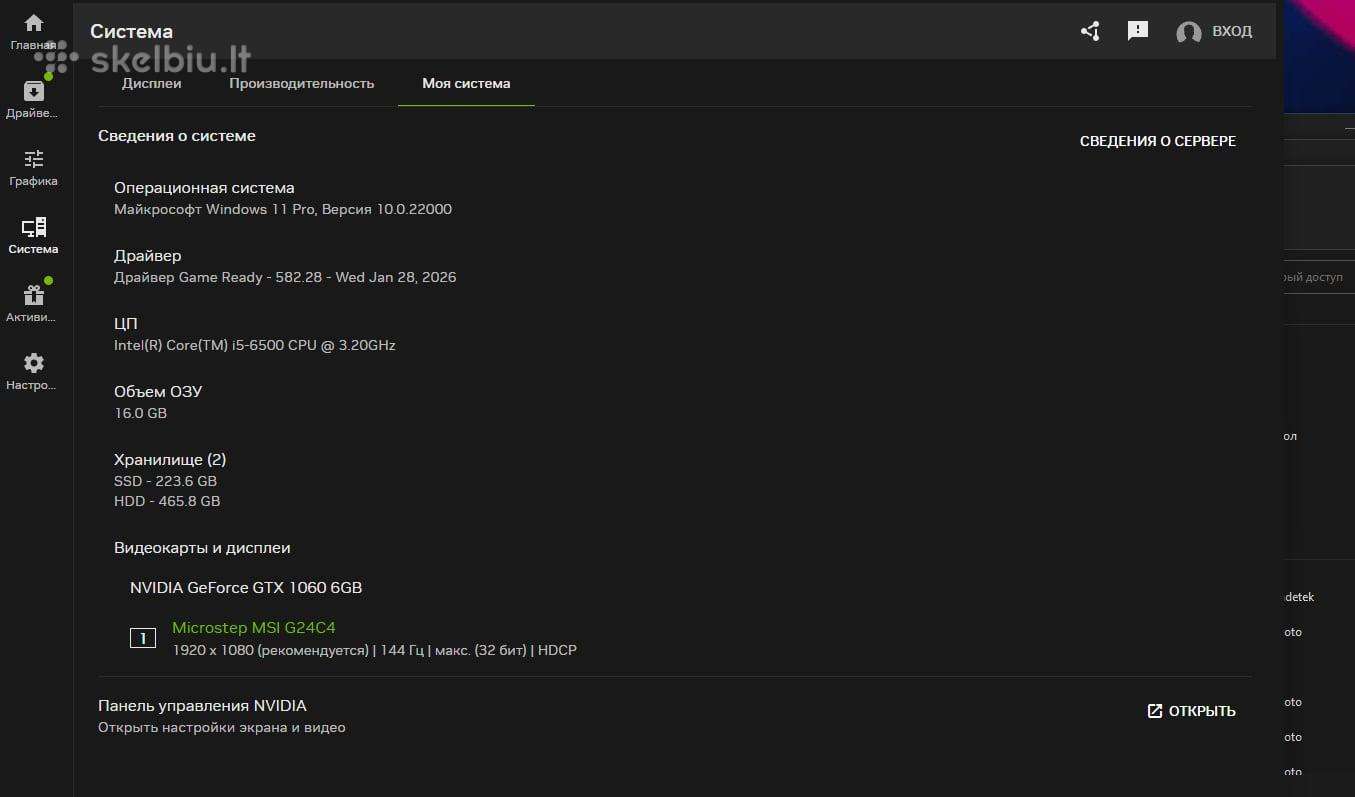Click the Microstep MSI G24C4 display name
The height and width of the screenshot is (797, 1355).
pos(254,628)
